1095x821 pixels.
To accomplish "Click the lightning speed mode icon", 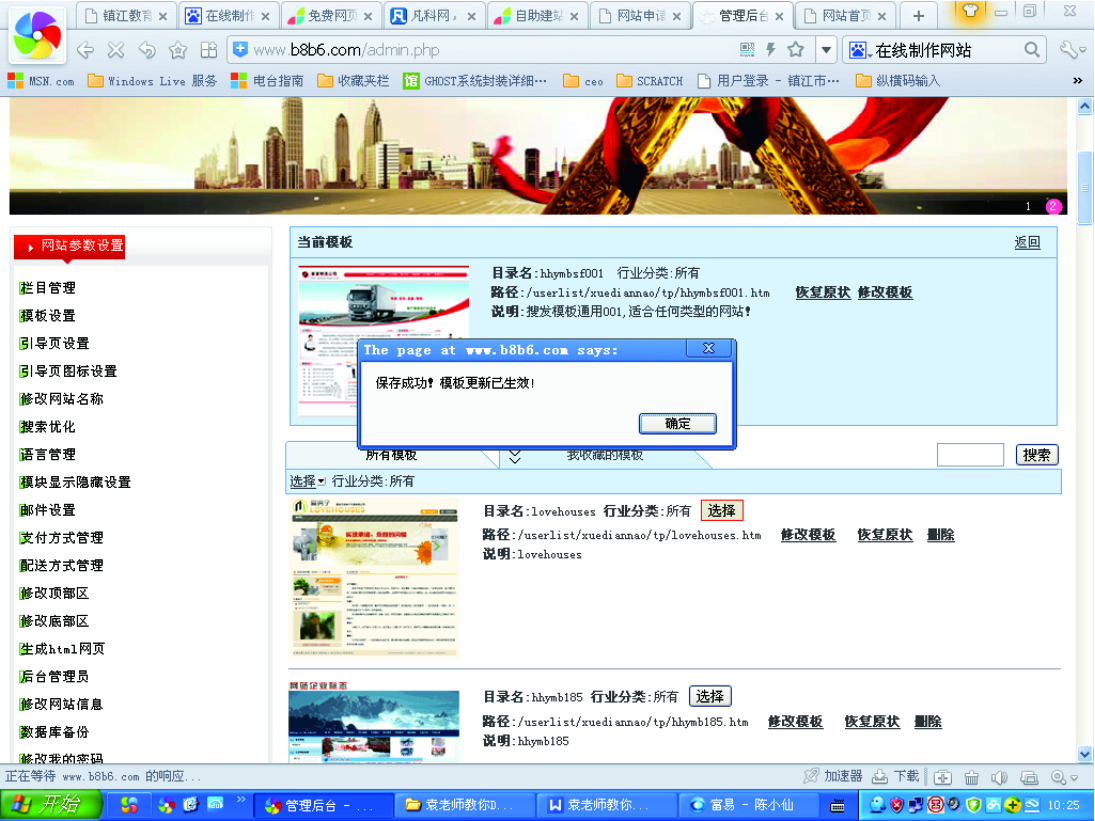I will [x=771, y=50].
